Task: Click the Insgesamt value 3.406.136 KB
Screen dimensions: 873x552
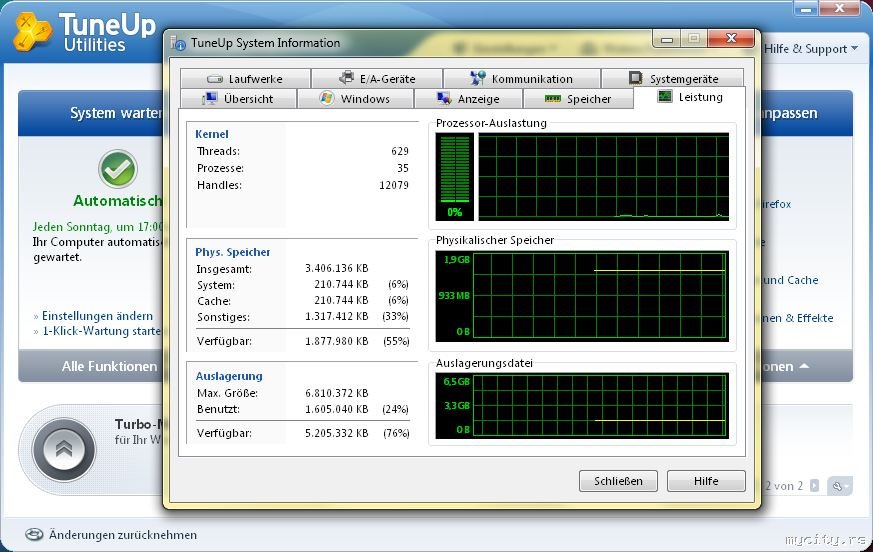Action: (336, 268)
